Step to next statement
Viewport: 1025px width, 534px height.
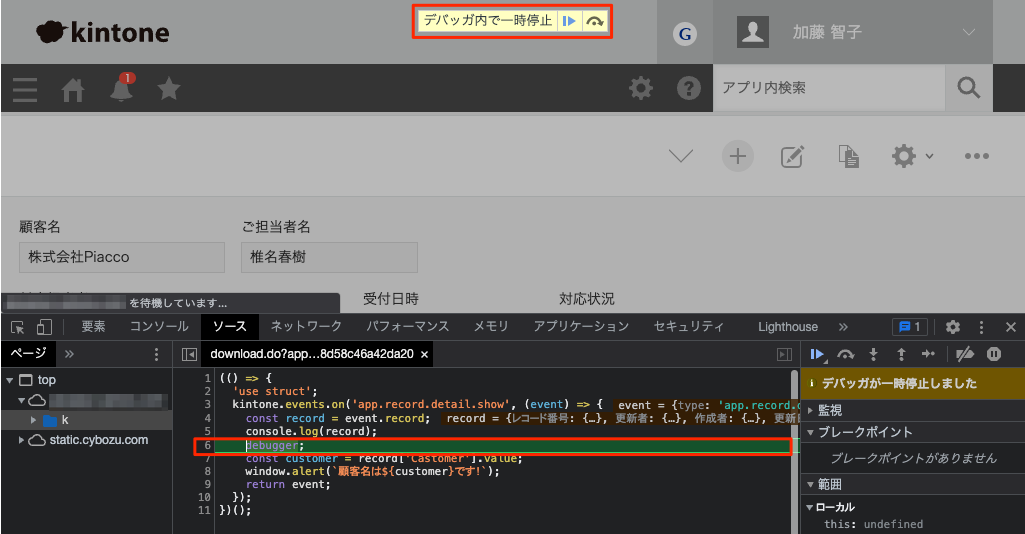pos(928,354)
